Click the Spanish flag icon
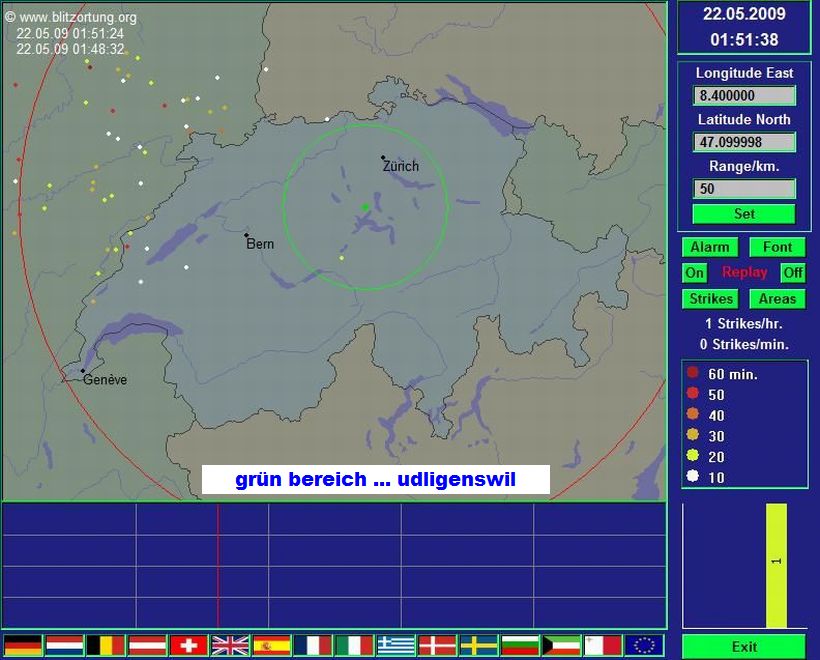Screen dimensions: 820x660 [x=271, y=645]
